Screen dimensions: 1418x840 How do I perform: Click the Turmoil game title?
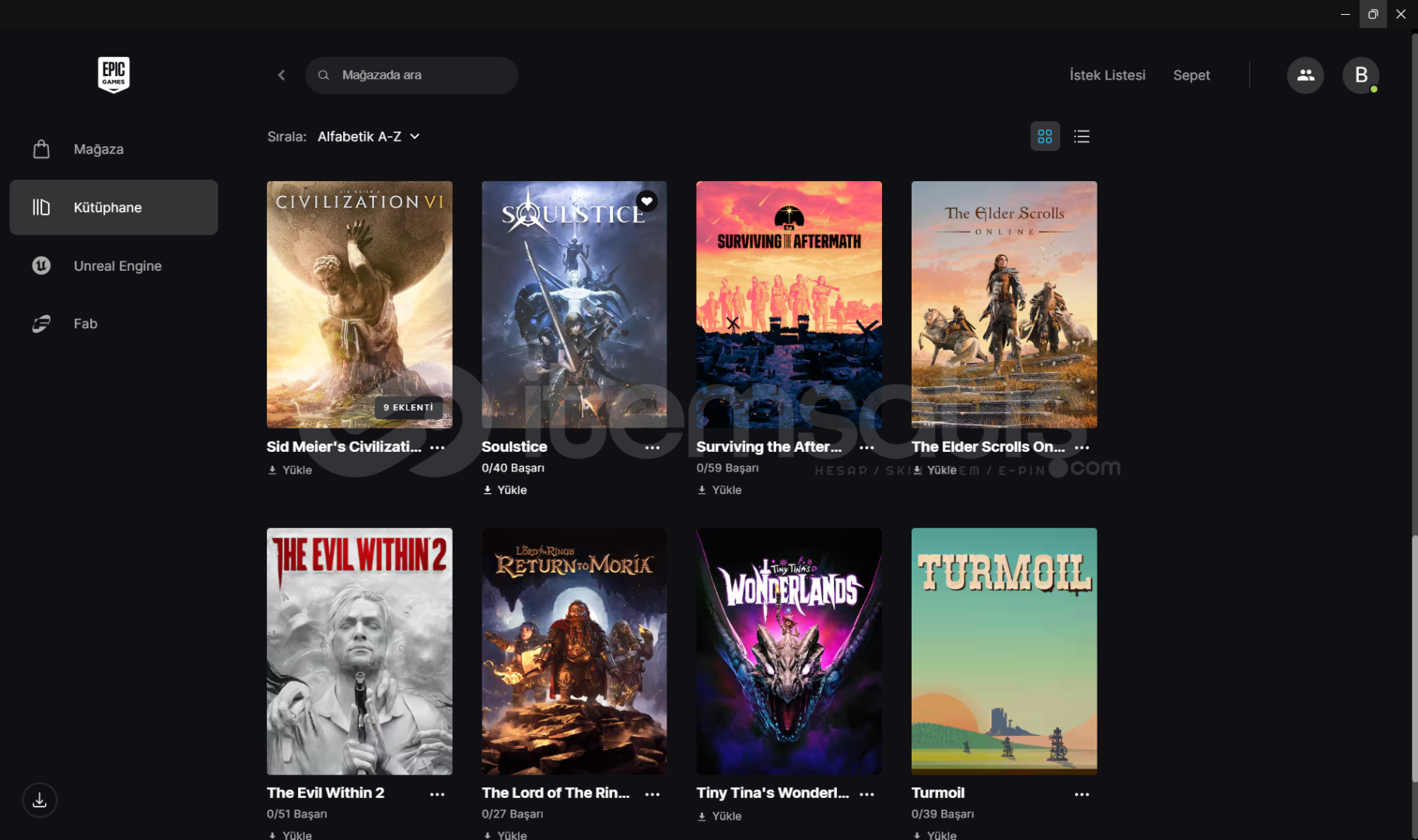[938, 793]
